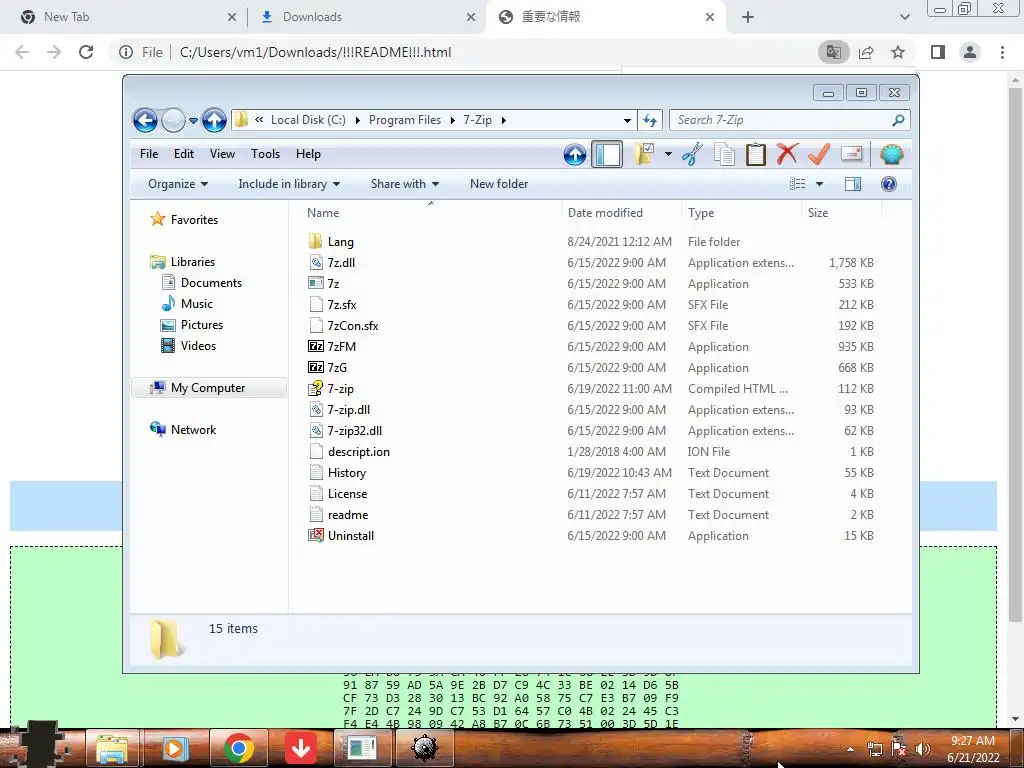The image size is (1024, 768).
Task: Click the red X Delete icon
Action: click(787, 154)
